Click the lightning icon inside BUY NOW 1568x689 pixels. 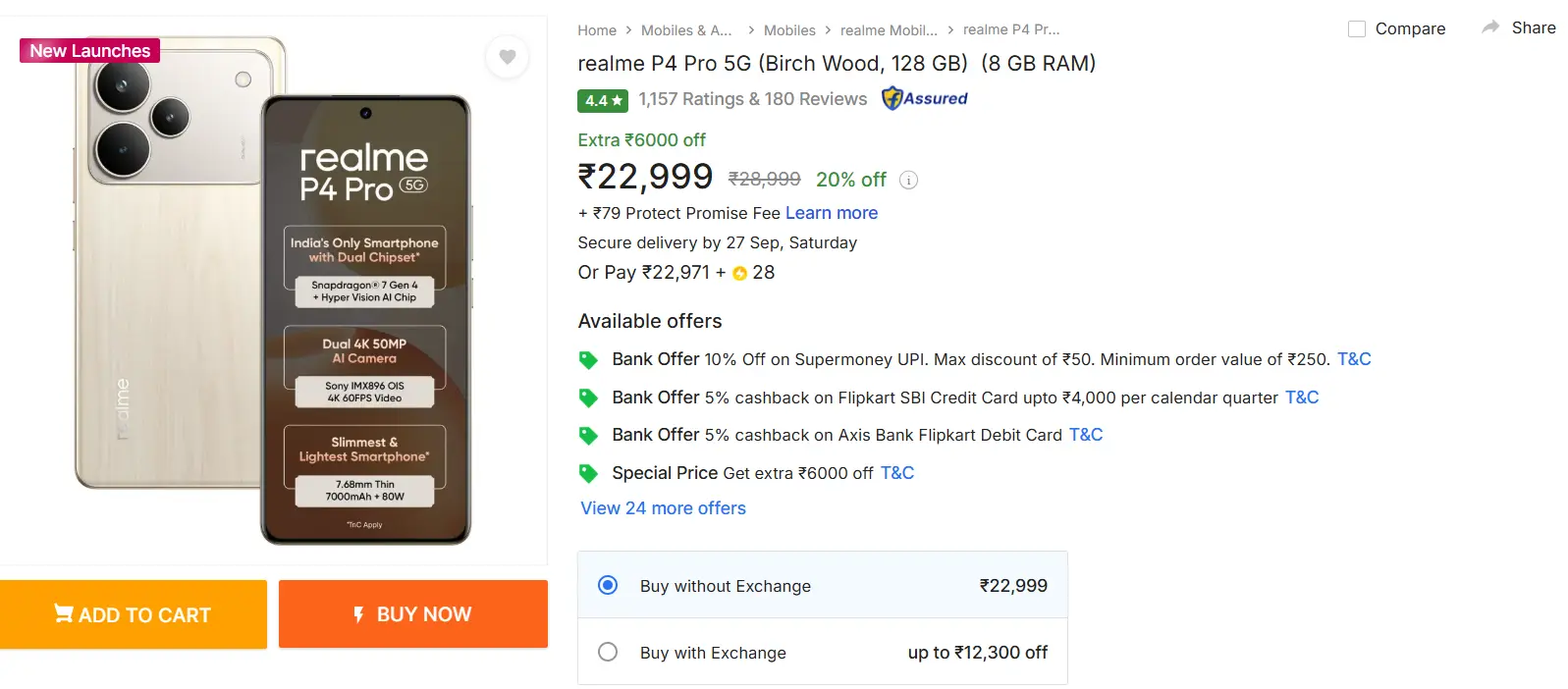[357, 613]
